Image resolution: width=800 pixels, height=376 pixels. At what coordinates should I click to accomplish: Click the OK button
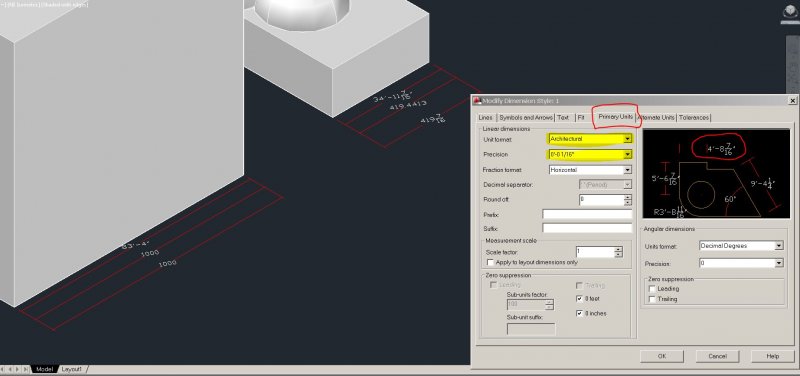click(x=662, y=356)
